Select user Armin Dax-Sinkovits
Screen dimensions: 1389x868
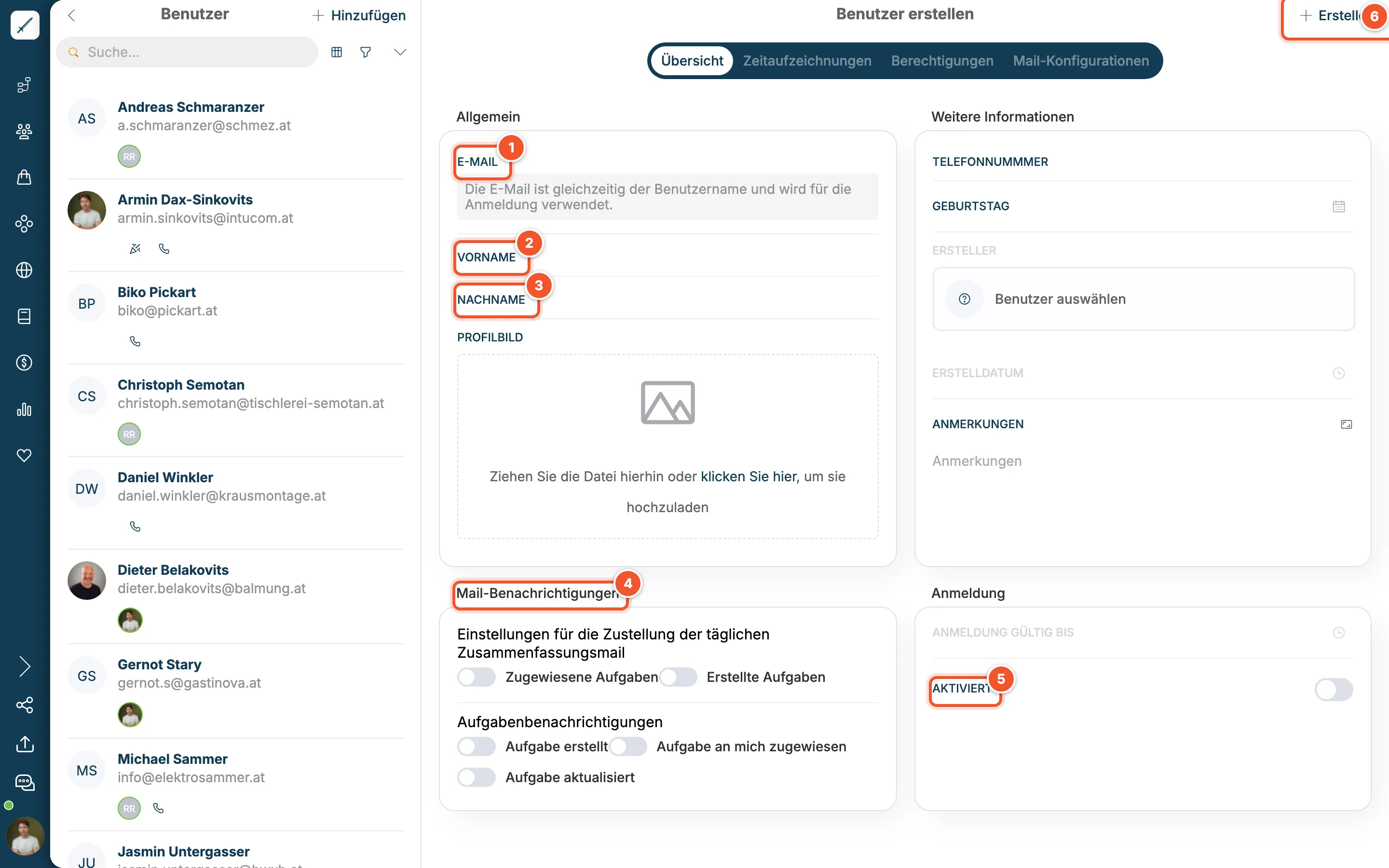pos(235,226)
